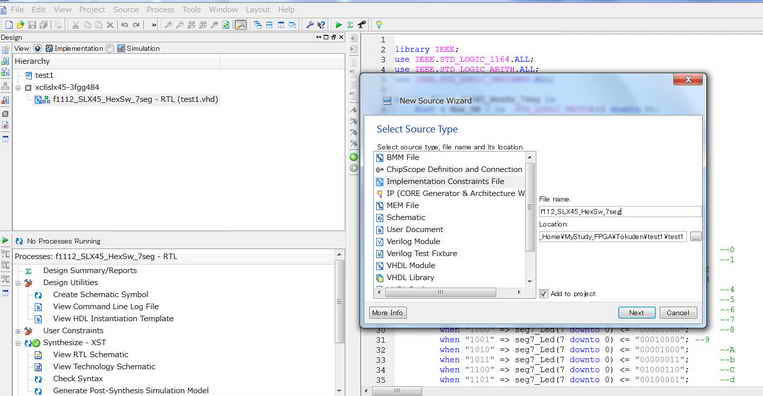Select User Document in the source type list
Screen dimensions: 763x396
(415, 230)
